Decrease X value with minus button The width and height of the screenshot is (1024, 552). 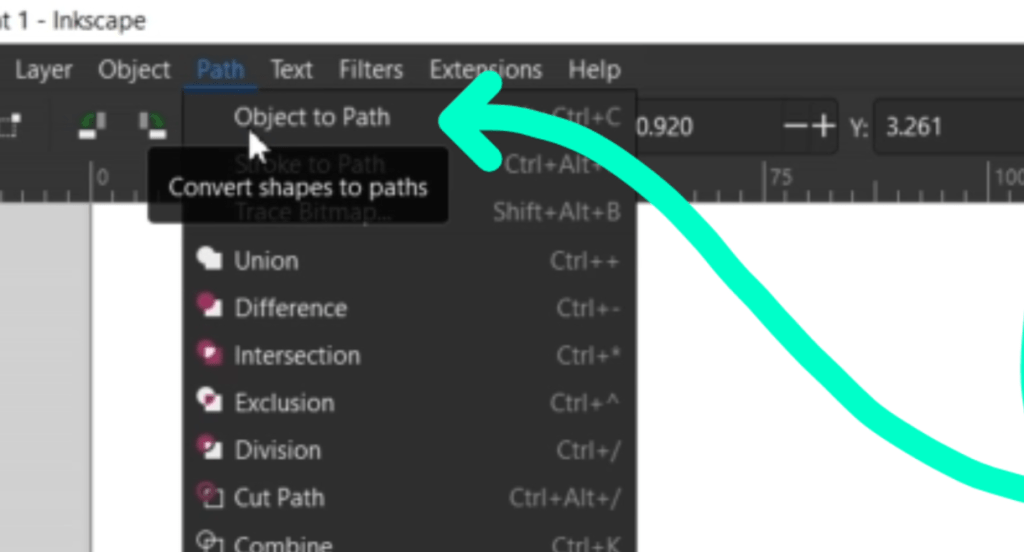(x=795, y=127)
